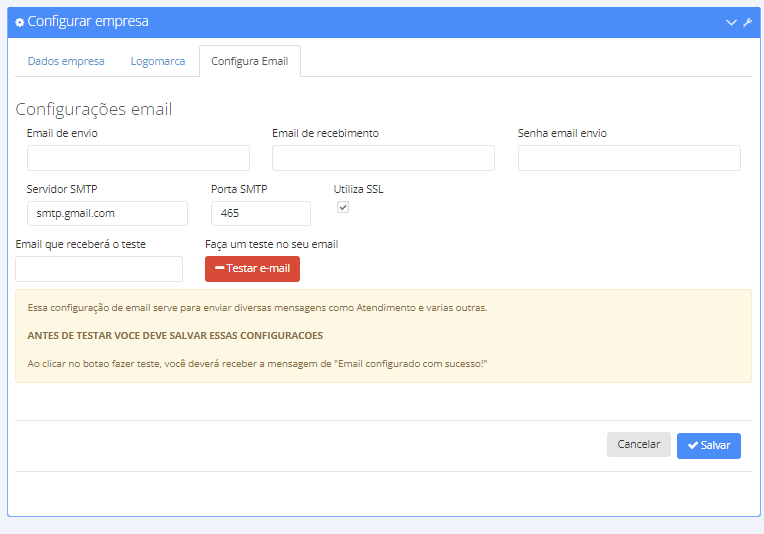The height and width of the screenshot is (534, 764).
Task: Click the Utiliza SSL label text
Action: (359, 189)
